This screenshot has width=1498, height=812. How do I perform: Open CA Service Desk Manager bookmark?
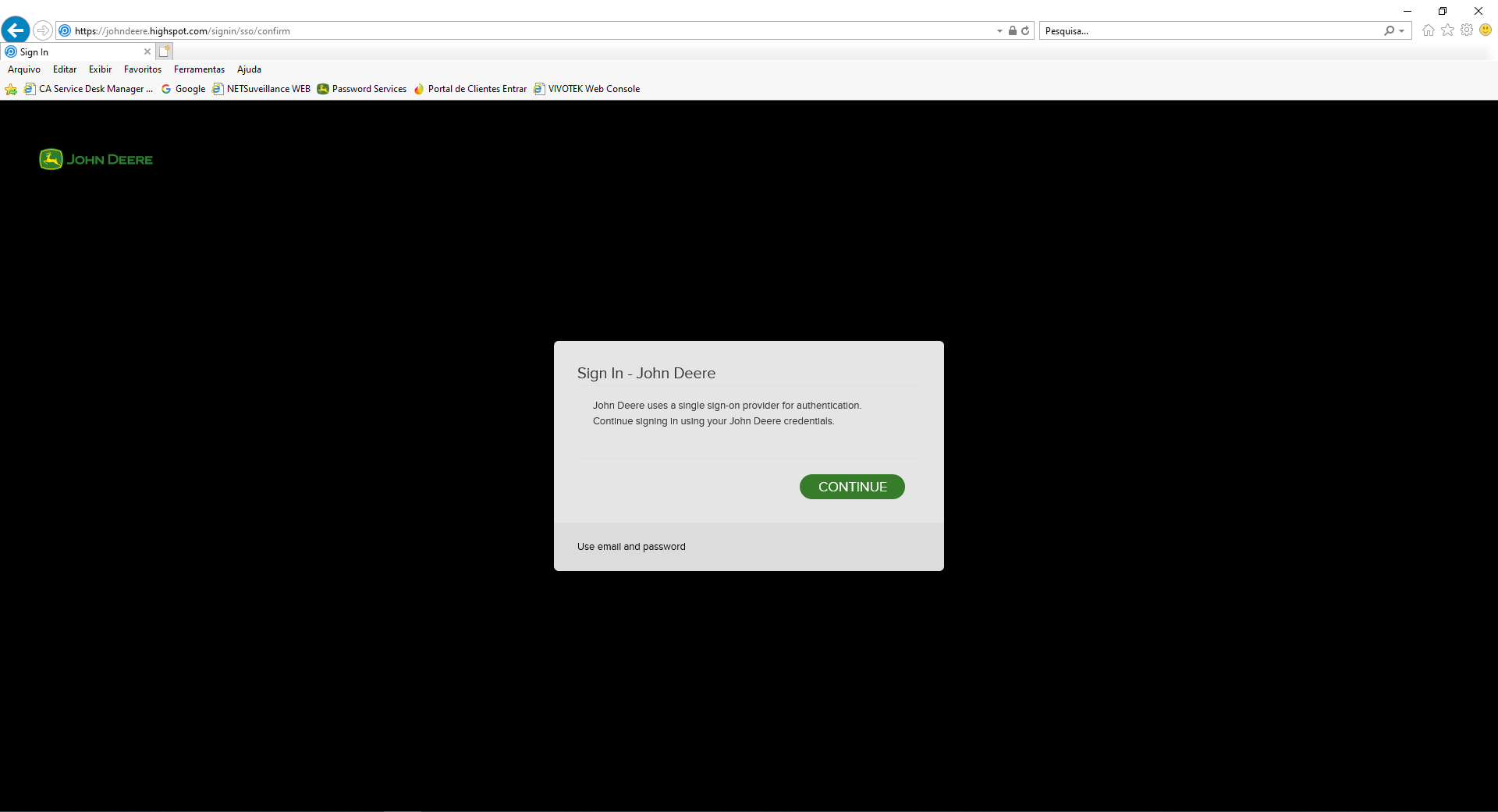point(89,89)
